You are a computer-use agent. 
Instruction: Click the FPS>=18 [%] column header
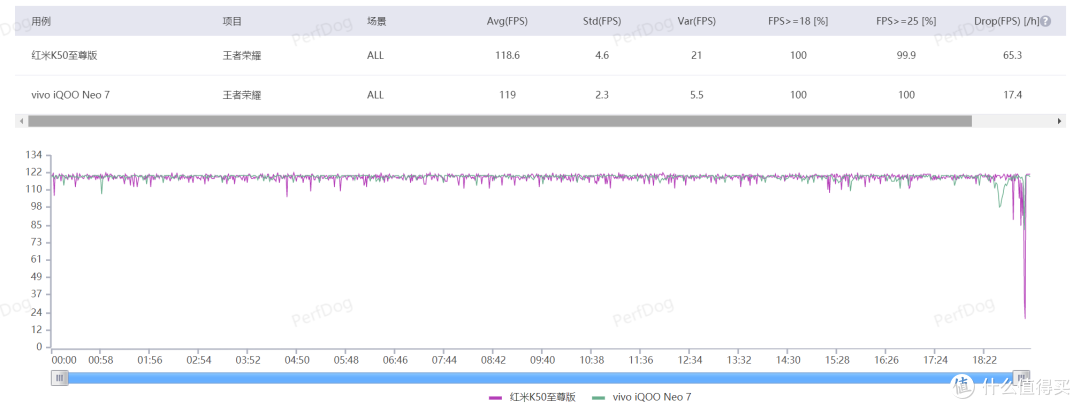(798, 21)
